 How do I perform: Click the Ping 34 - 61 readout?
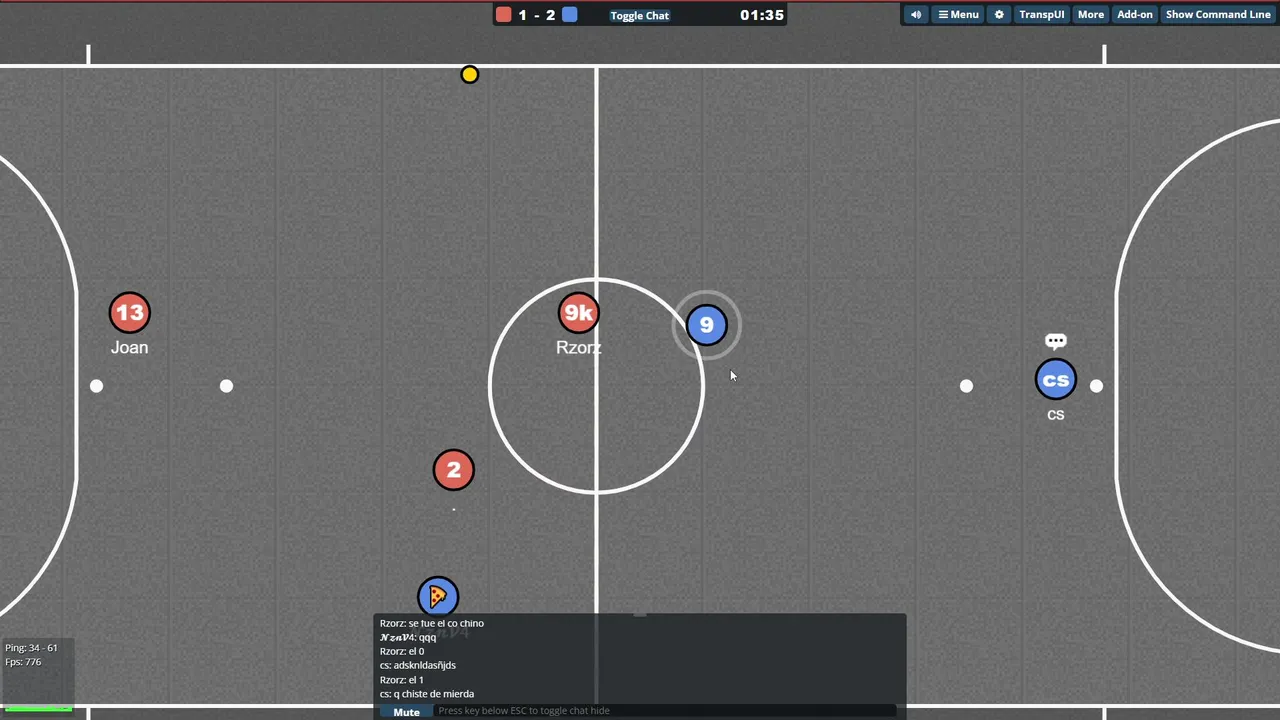pyautogui.click(x=31, y=648)
